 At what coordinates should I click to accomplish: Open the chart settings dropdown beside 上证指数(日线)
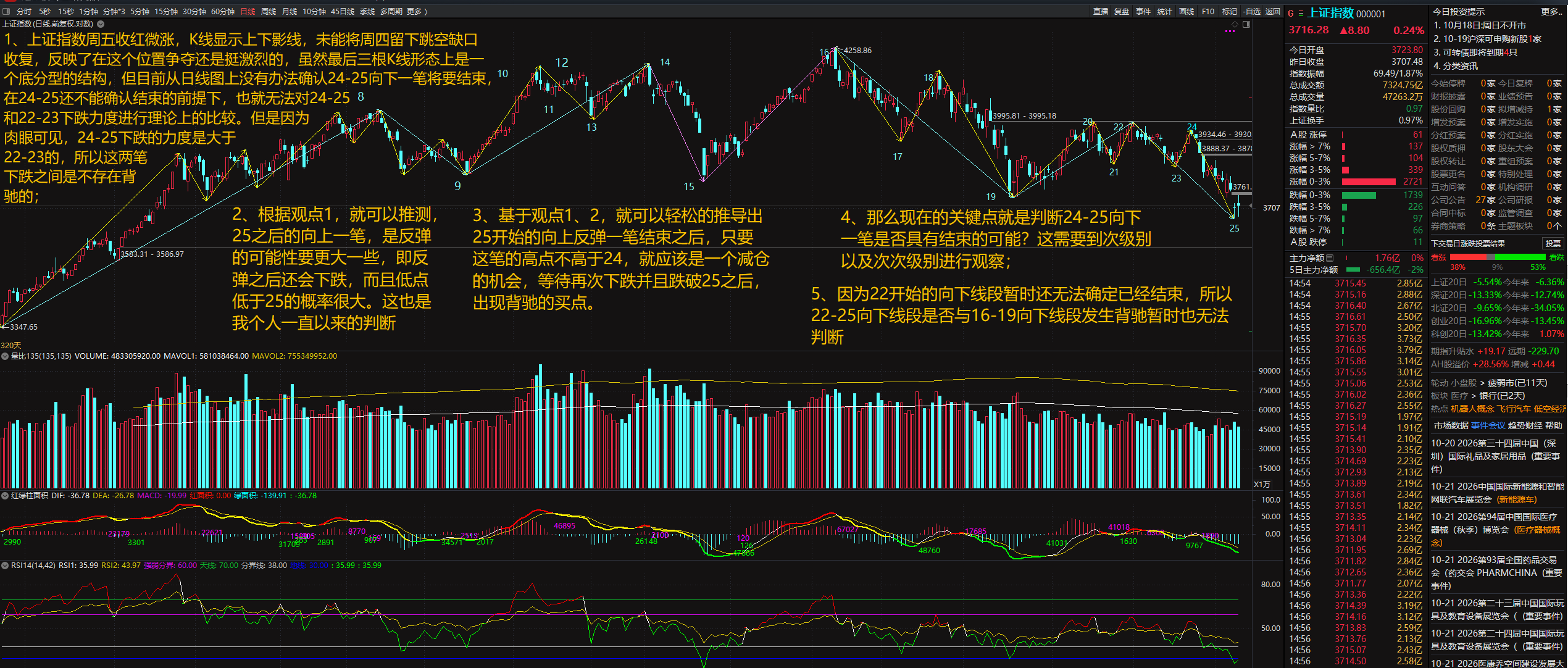coord(101,24)
